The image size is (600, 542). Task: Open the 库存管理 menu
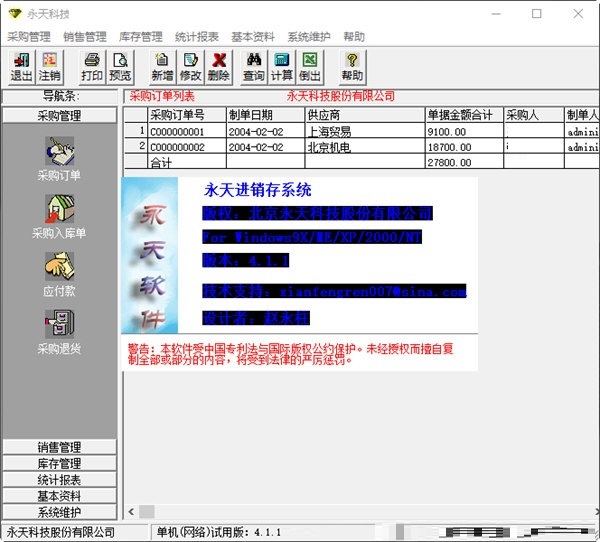click(x=141, y=37)
